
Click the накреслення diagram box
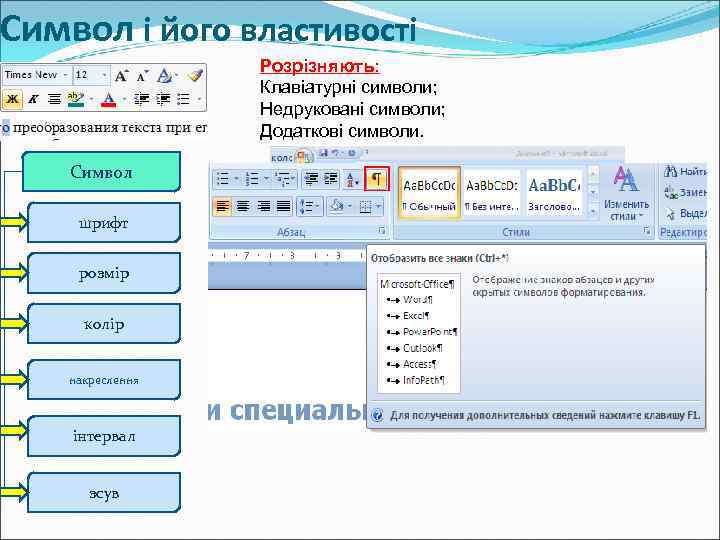coord(104,380)
